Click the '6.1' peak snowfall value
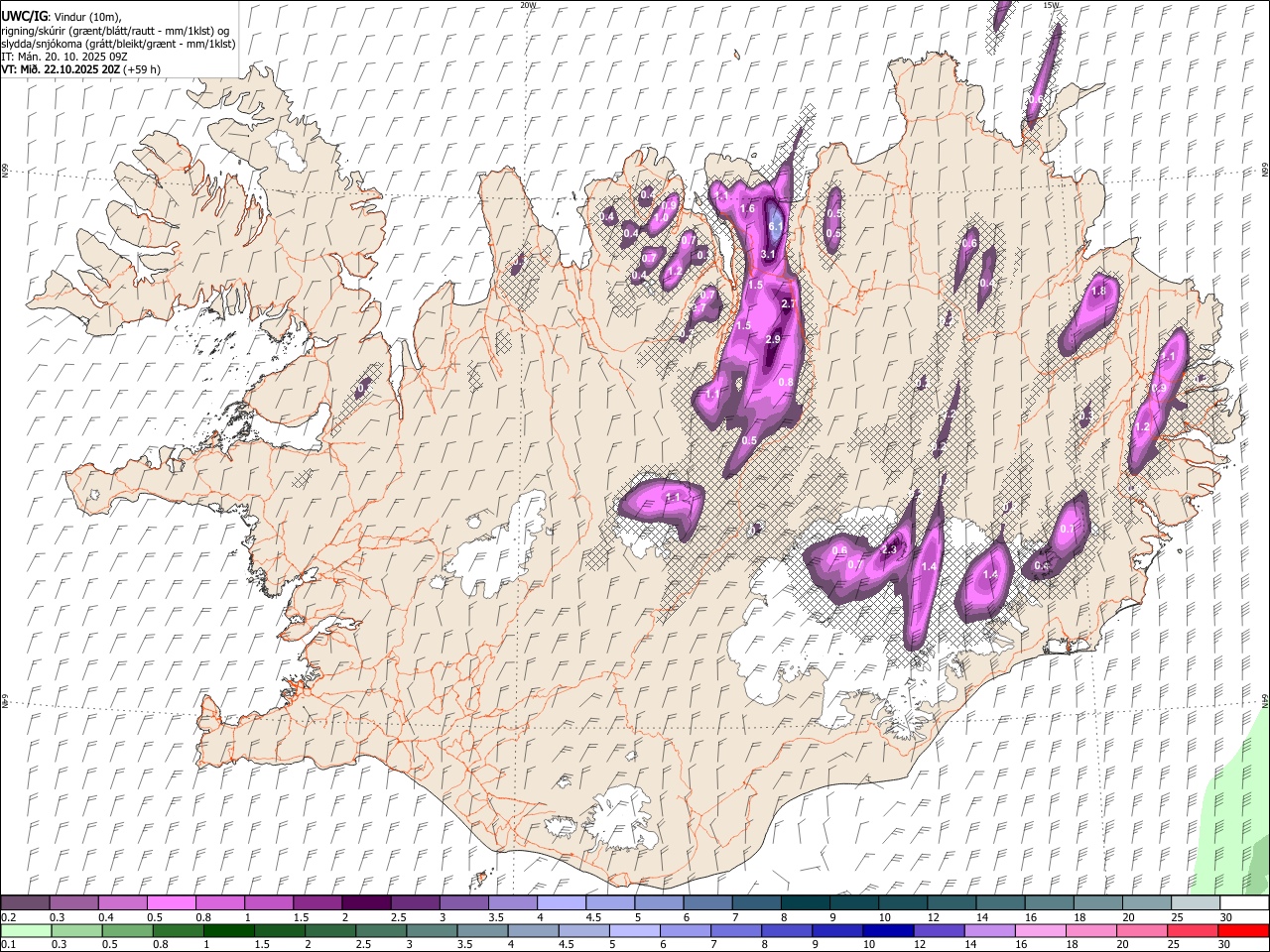Image resolution: width=1270 pixels, height=952 pixels. pos(776,226)
